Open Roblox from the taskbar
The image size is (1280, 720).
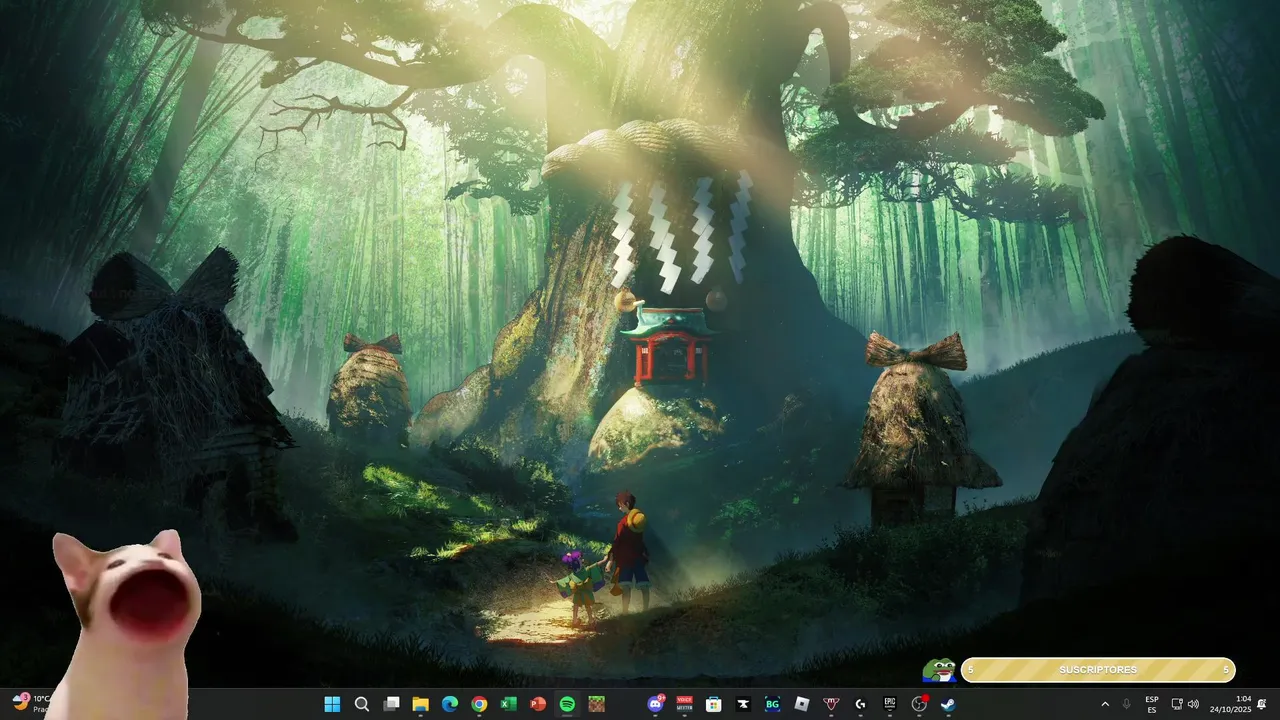[802, 704]
